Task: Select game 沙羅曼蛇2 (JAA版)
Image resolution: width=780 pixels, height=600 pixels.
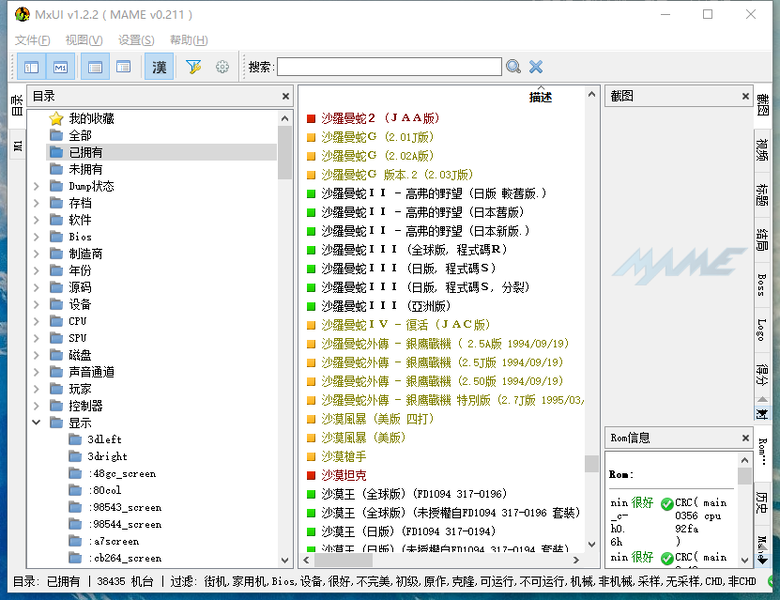Action: point(380,118)
